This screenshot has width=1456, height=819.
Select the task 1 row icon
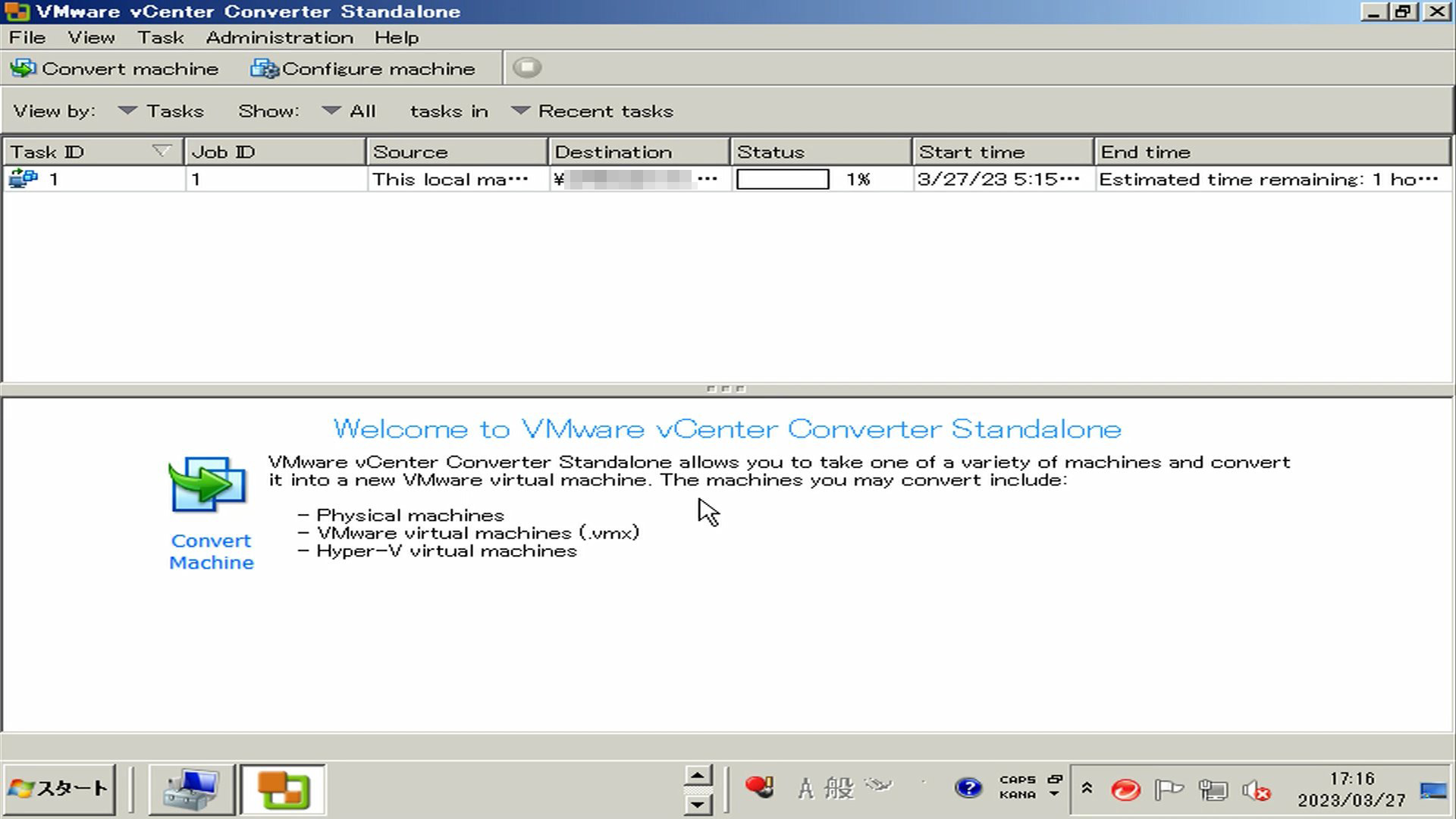click(x=24, y=179)
